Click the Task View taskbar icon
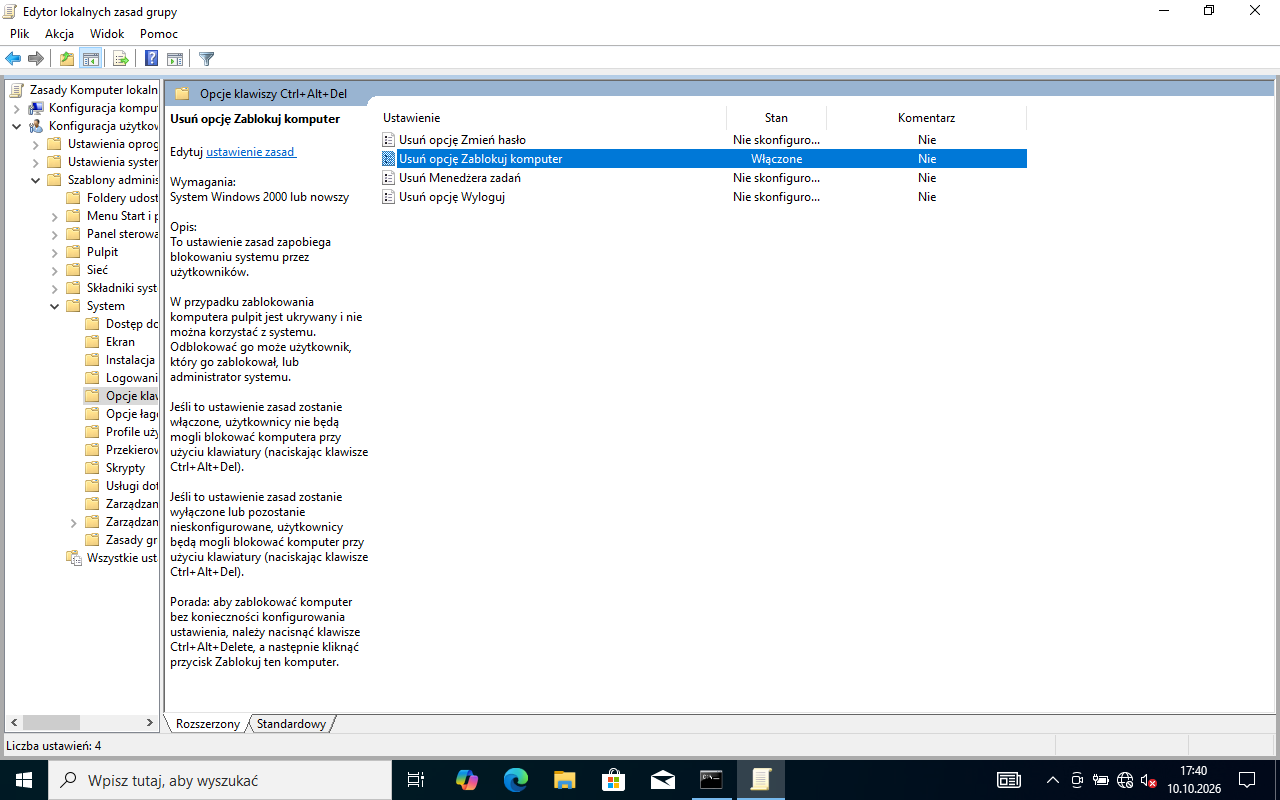The height and width of the screenshot is (800, 1280). click(416, 780)
